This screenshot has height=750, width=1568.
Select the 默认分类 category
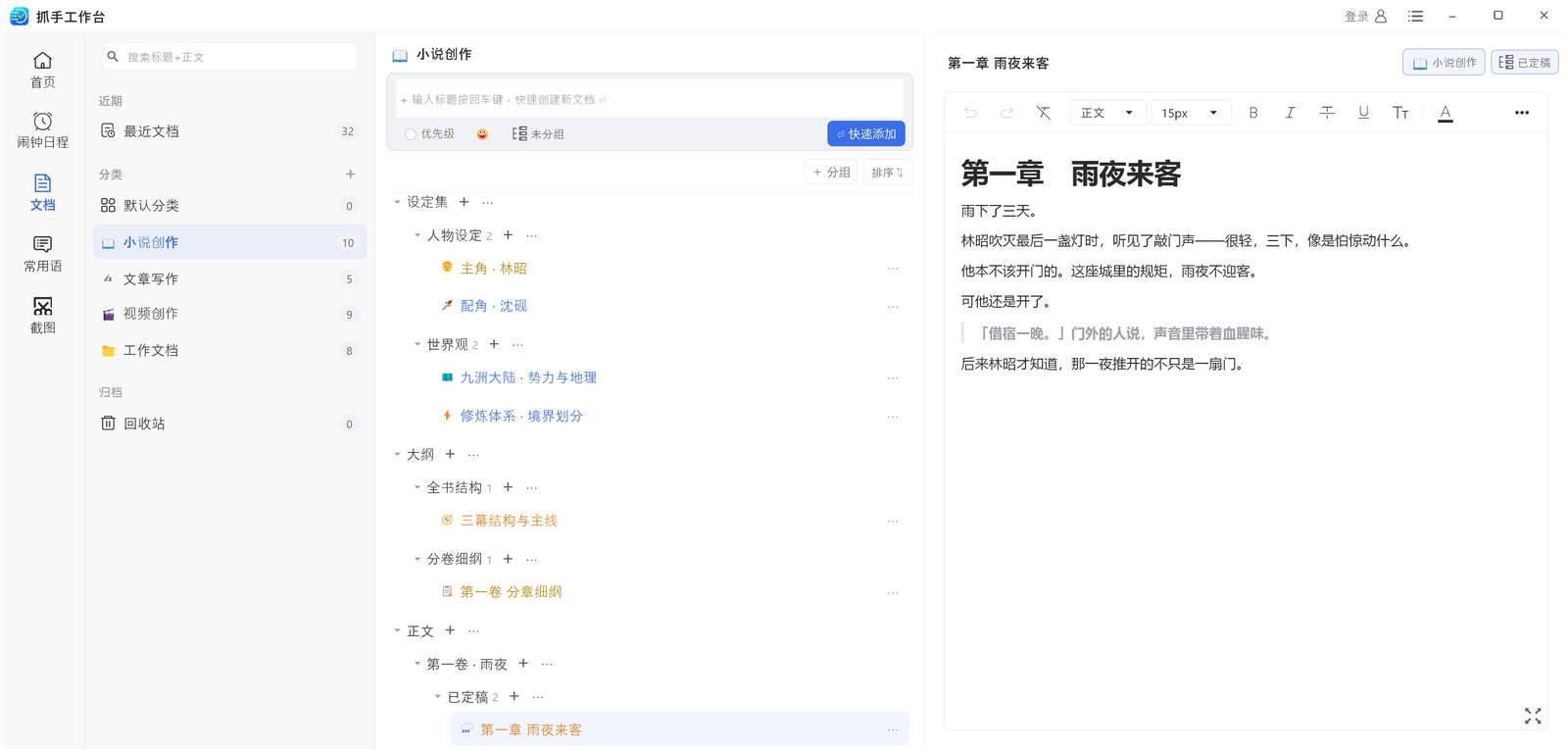coord(229,206)
